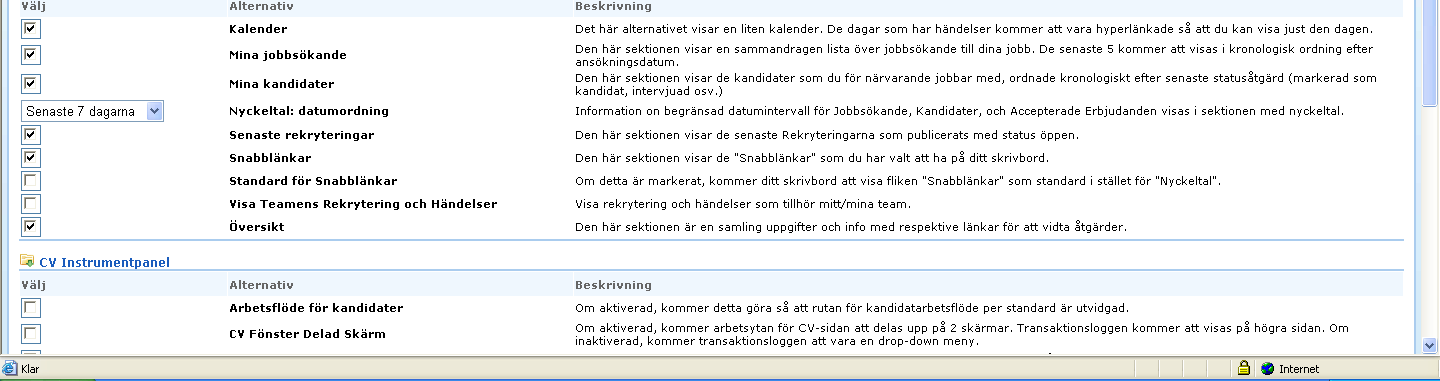Click the description starting 'Information on begränsad datumintervall'
The height and width of the screenshot is (381, 1440).
point(960,111)
